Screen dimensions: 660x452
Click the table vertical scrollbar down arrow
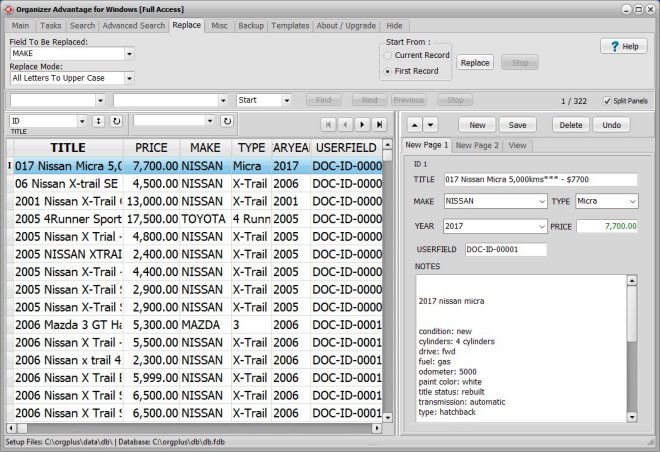(388, 417)
